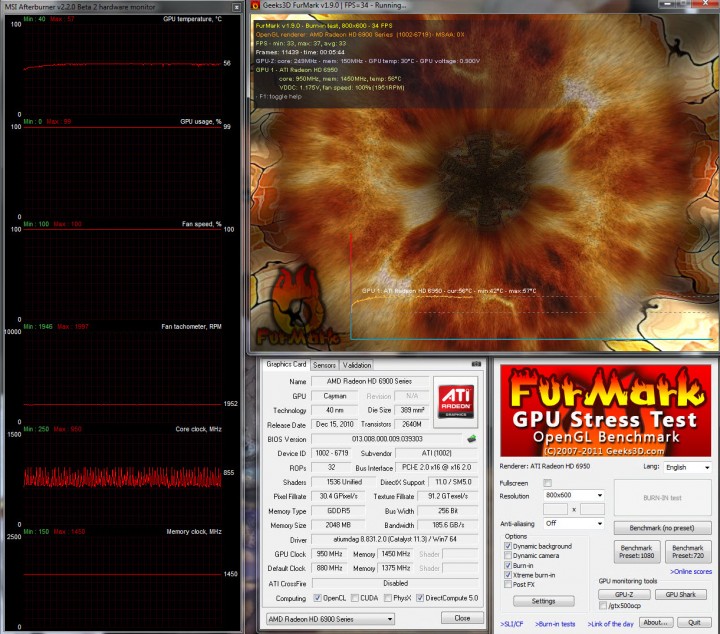720x634 pixels.
Task: Click the GPU temperature graph in Afterburner
Action: click(x=123, y=67)
